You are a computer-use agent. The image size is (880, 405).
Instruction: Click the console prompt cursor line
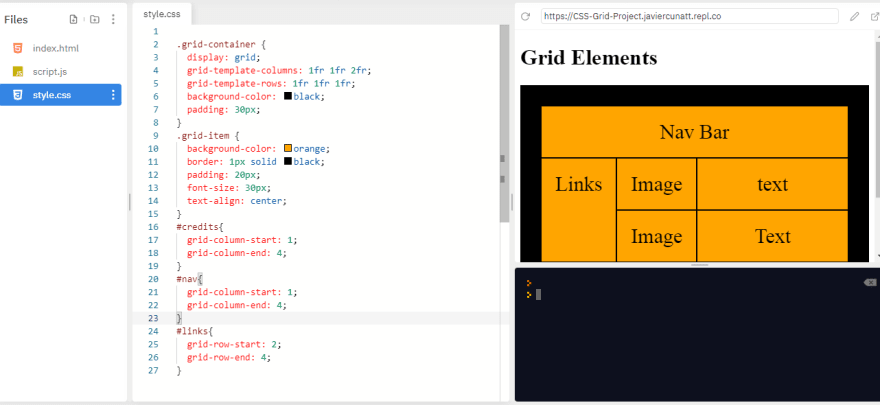coord(538,294)
